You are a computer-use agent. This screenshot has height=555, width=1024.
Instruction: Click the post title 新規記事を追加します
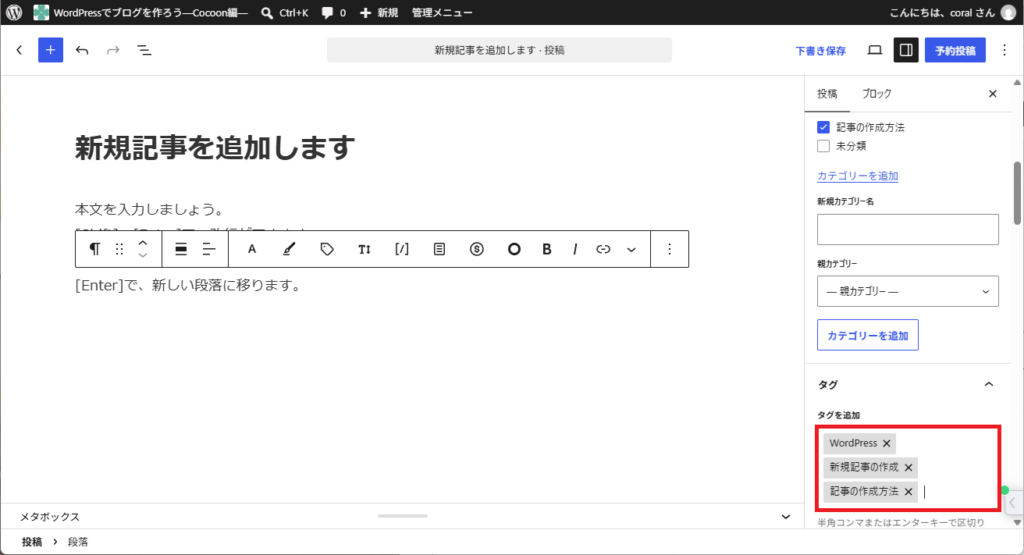click(x=215, y=148)
